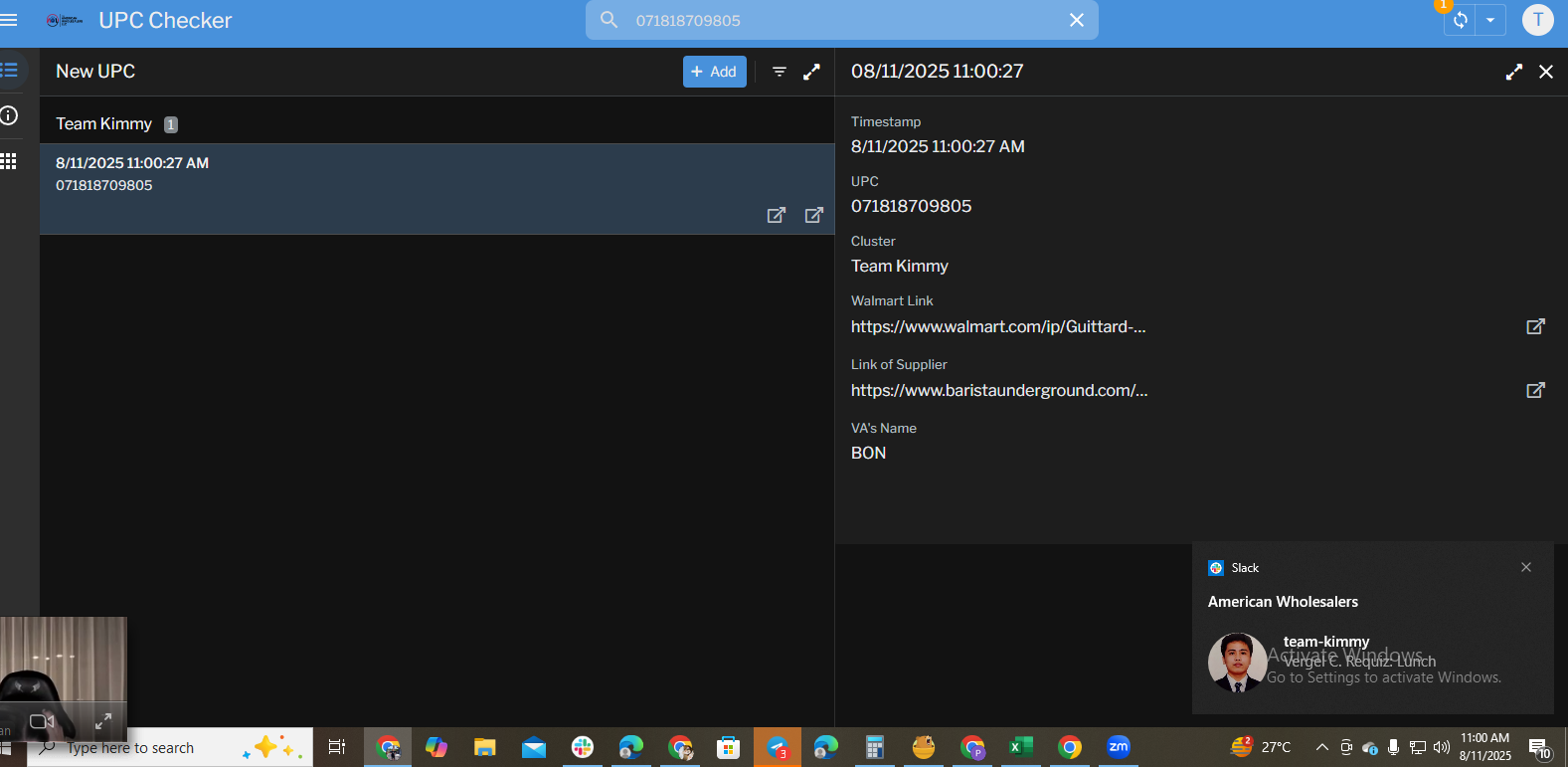Collapse the Team Kimmy group header
1568x767 pixels.
pyautogui.click(x=436, y=123)
